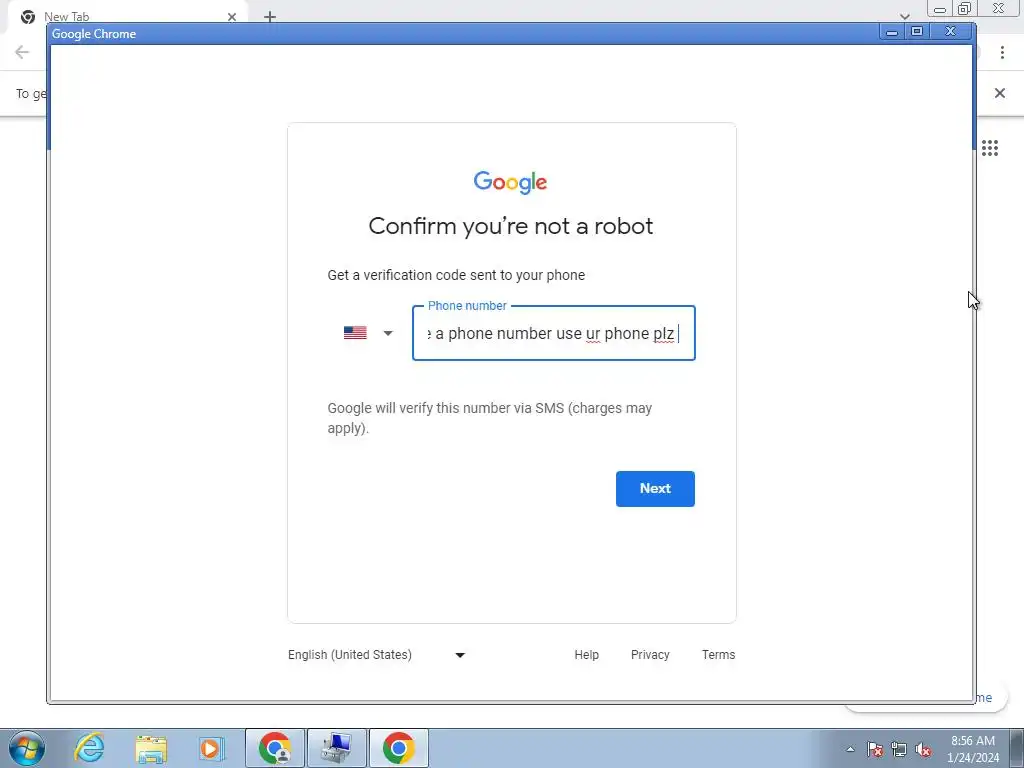
Task: Click 'Confirm you're not a robot' heading
Action: pyautogui.click(x=511, y=226)
